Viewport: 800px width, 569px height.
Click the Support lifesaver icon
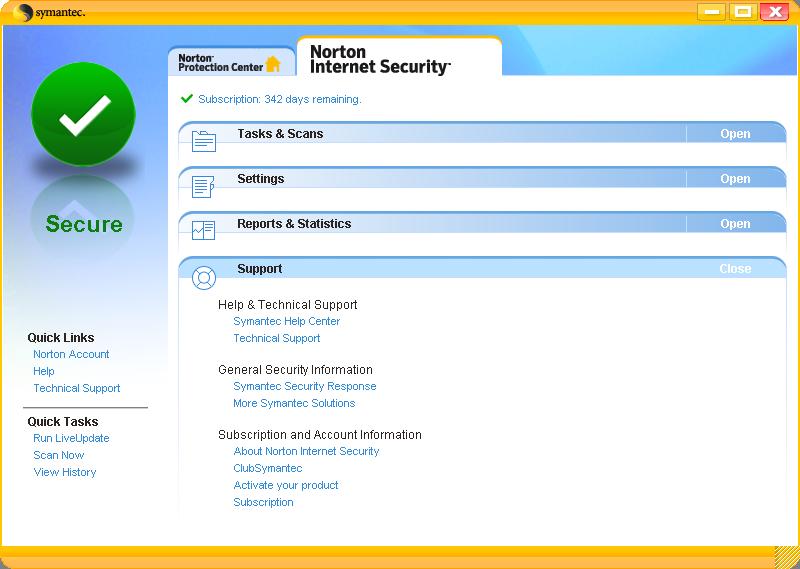click(203, 277)
